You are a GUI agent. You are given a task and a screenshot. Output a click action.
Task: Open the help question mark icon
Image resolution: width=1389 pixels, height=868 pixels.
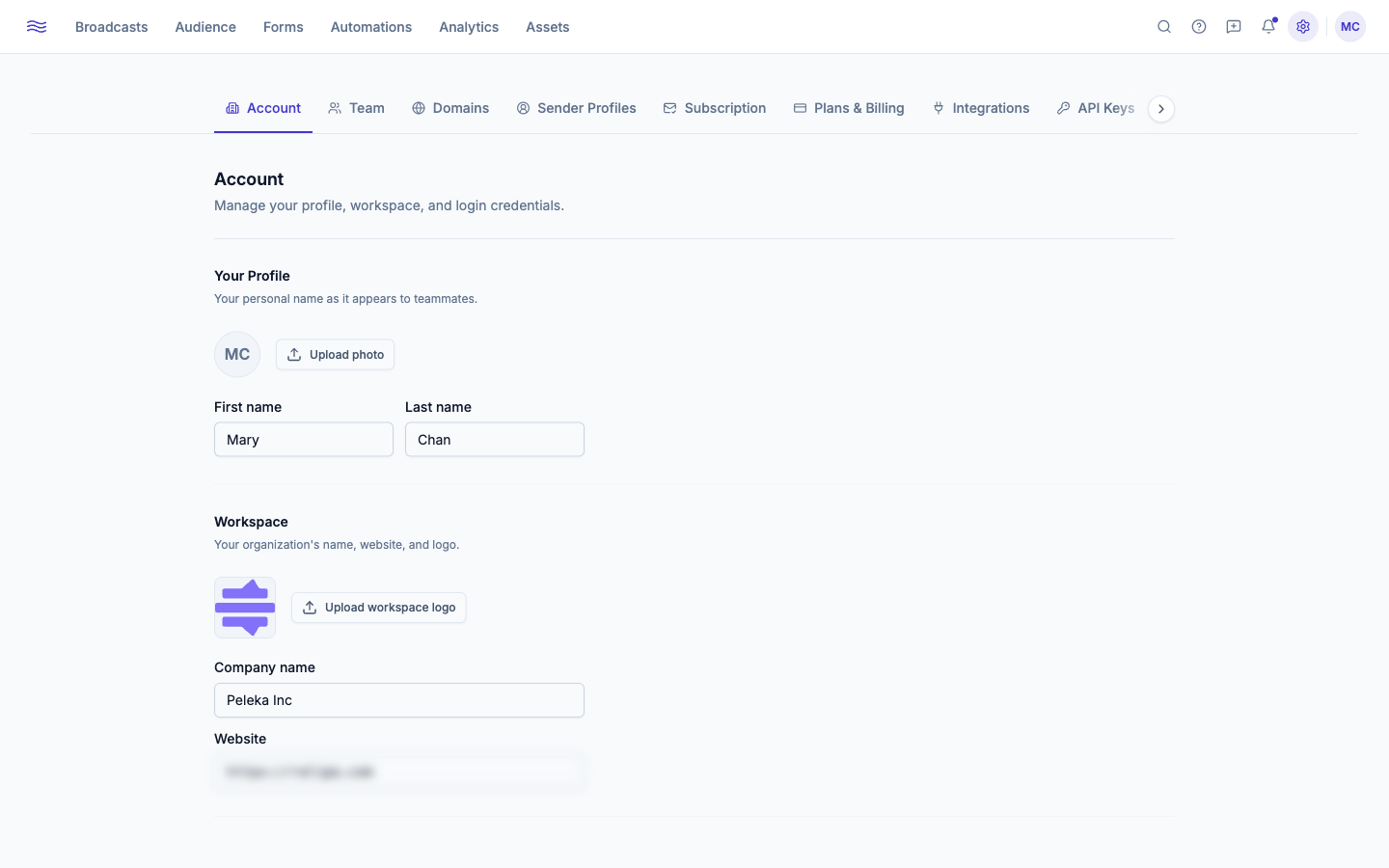click(x=1199, y=27)
